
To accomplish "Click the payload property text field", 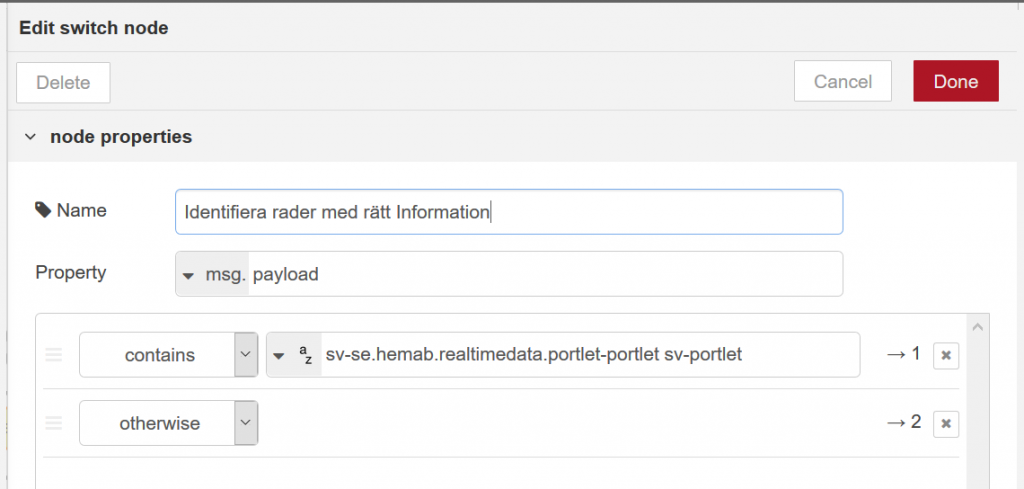I will click(545, 274).
